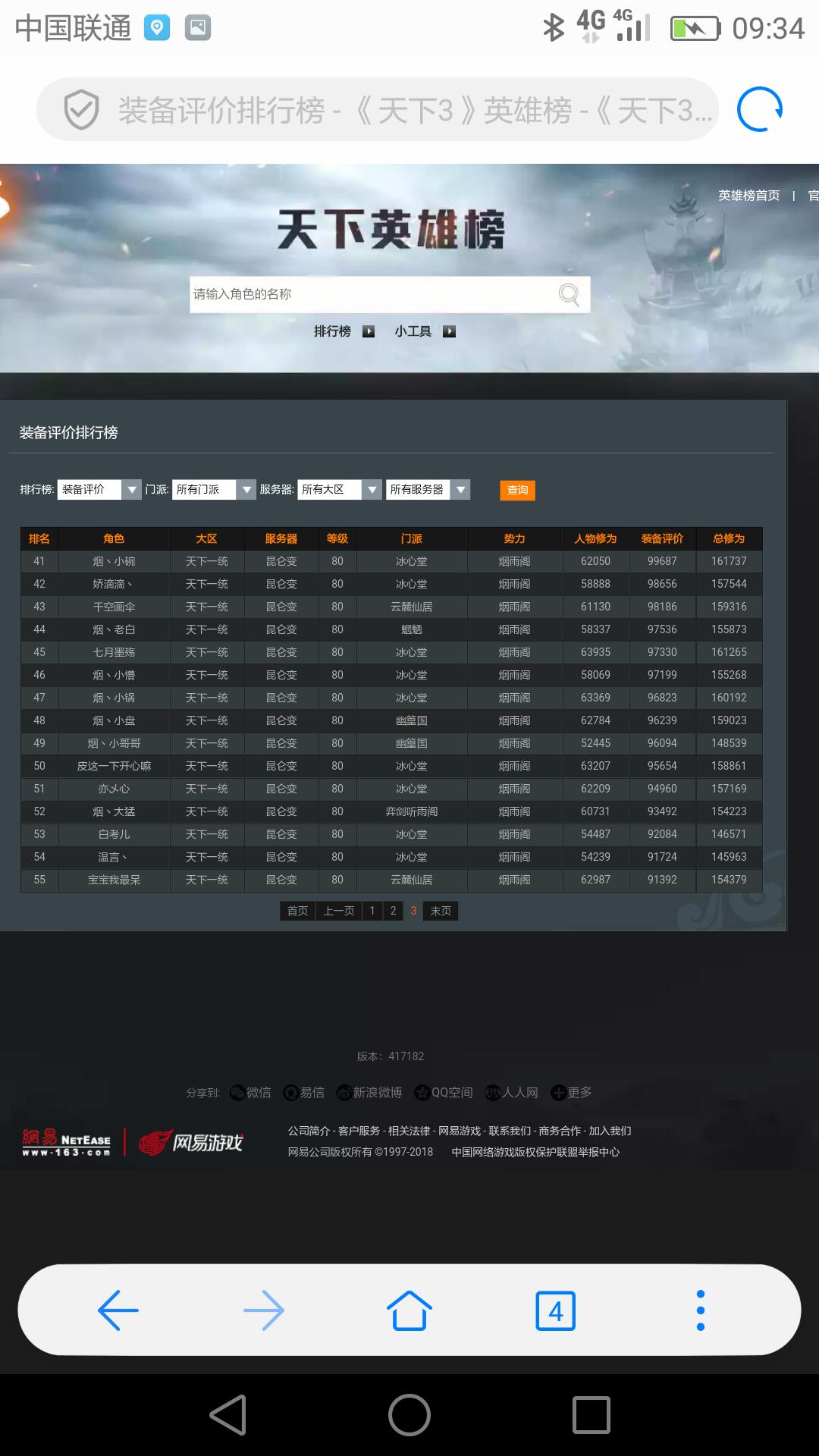The image size is (819, 1456).
Task: Click the arrow icon beside 小工具
Action: click(x=450, y=331)
